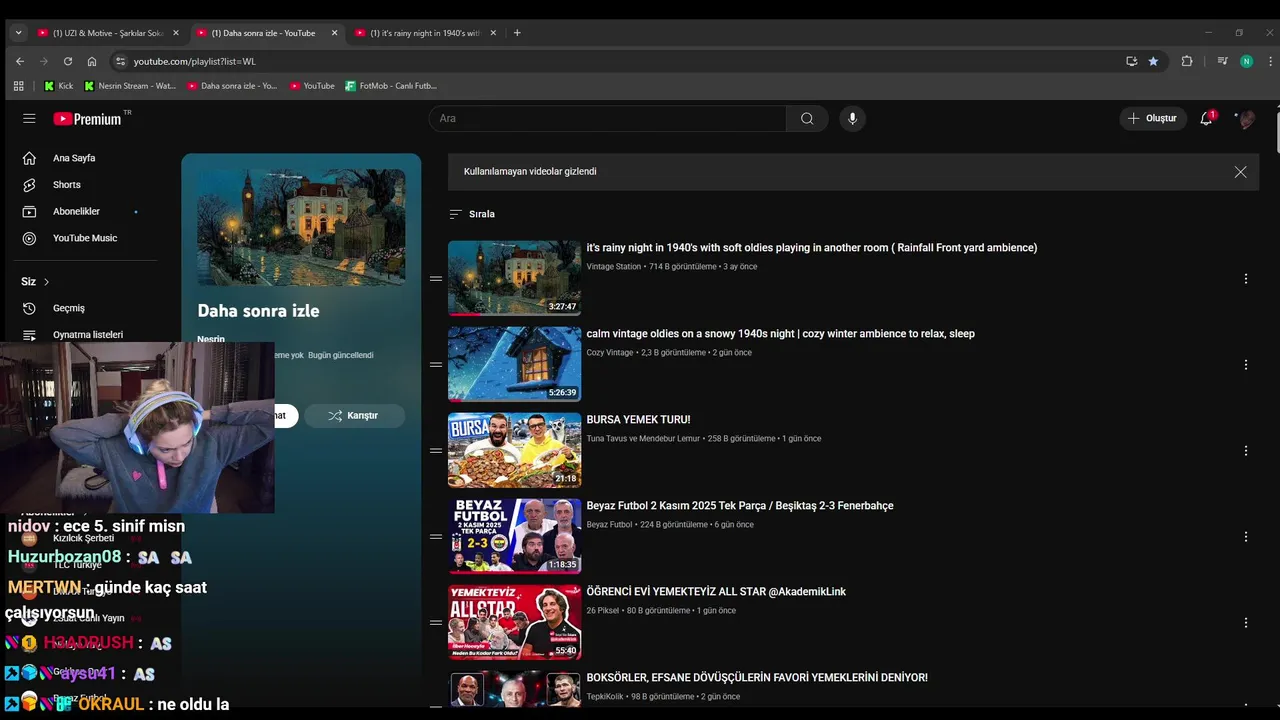Open the tab search dropdown arrow

point(18,33)
